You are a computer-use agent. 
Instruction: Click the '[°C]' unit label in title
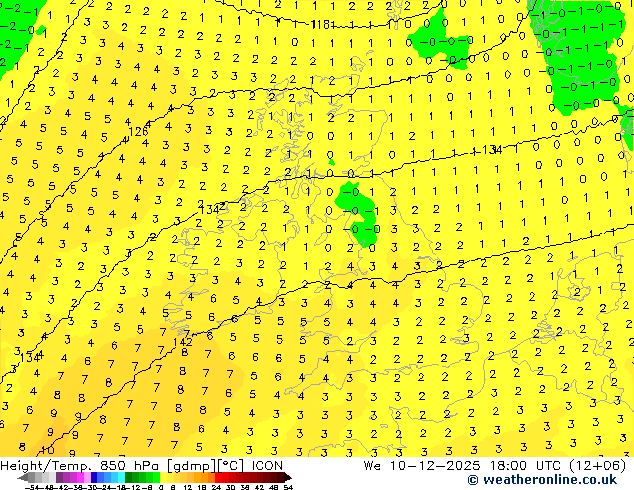[x=232, y=466]
